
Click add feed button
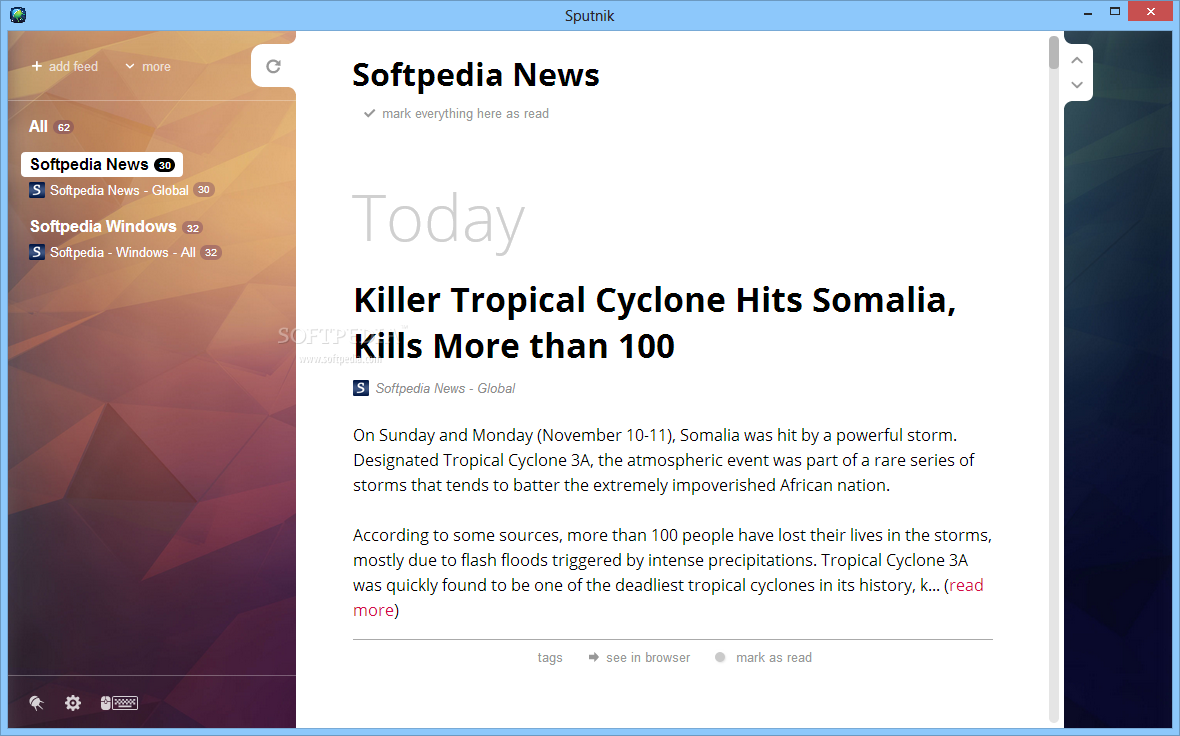tap(65, 66)
